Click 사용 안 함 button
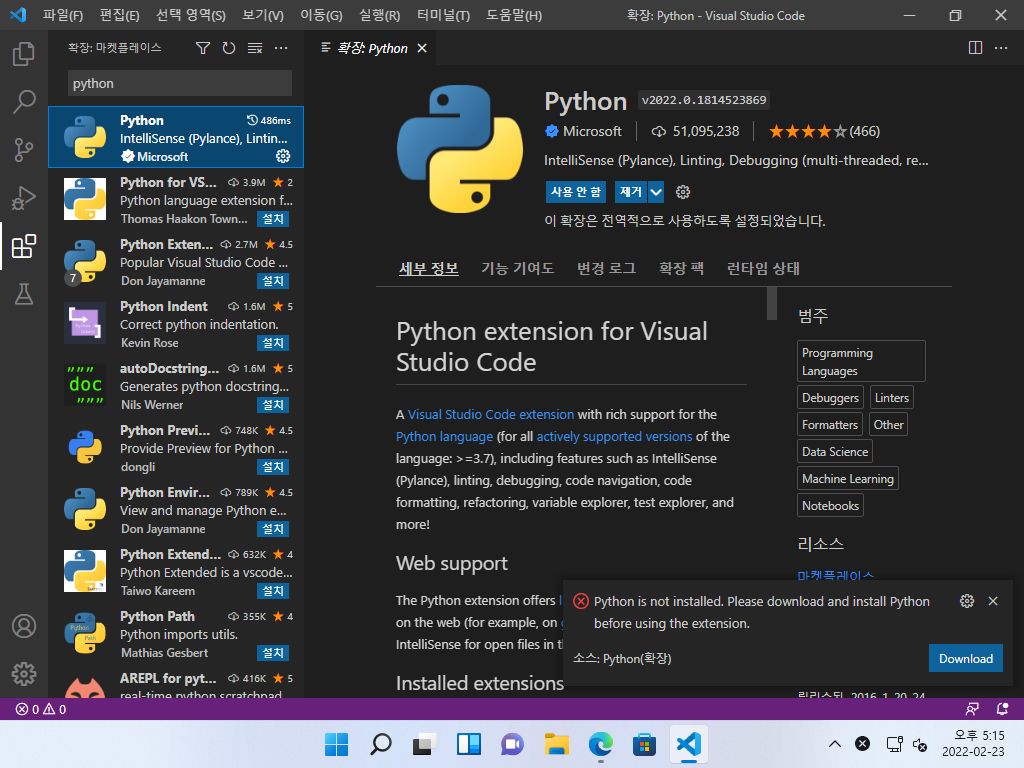This screenshot has width=1024, height=768. click(x=575, y=192)
